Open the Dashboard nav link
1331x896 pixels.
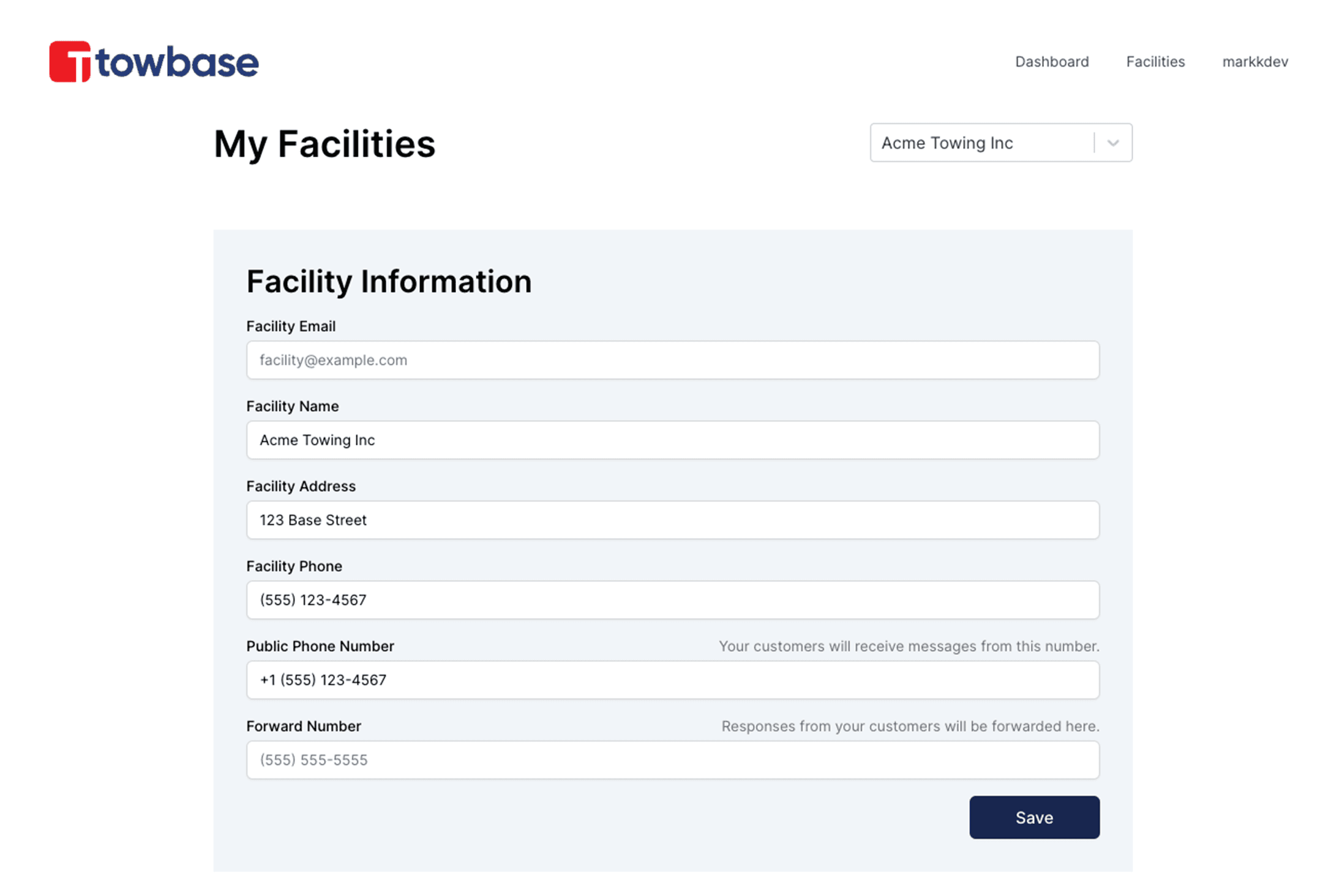1051,62
